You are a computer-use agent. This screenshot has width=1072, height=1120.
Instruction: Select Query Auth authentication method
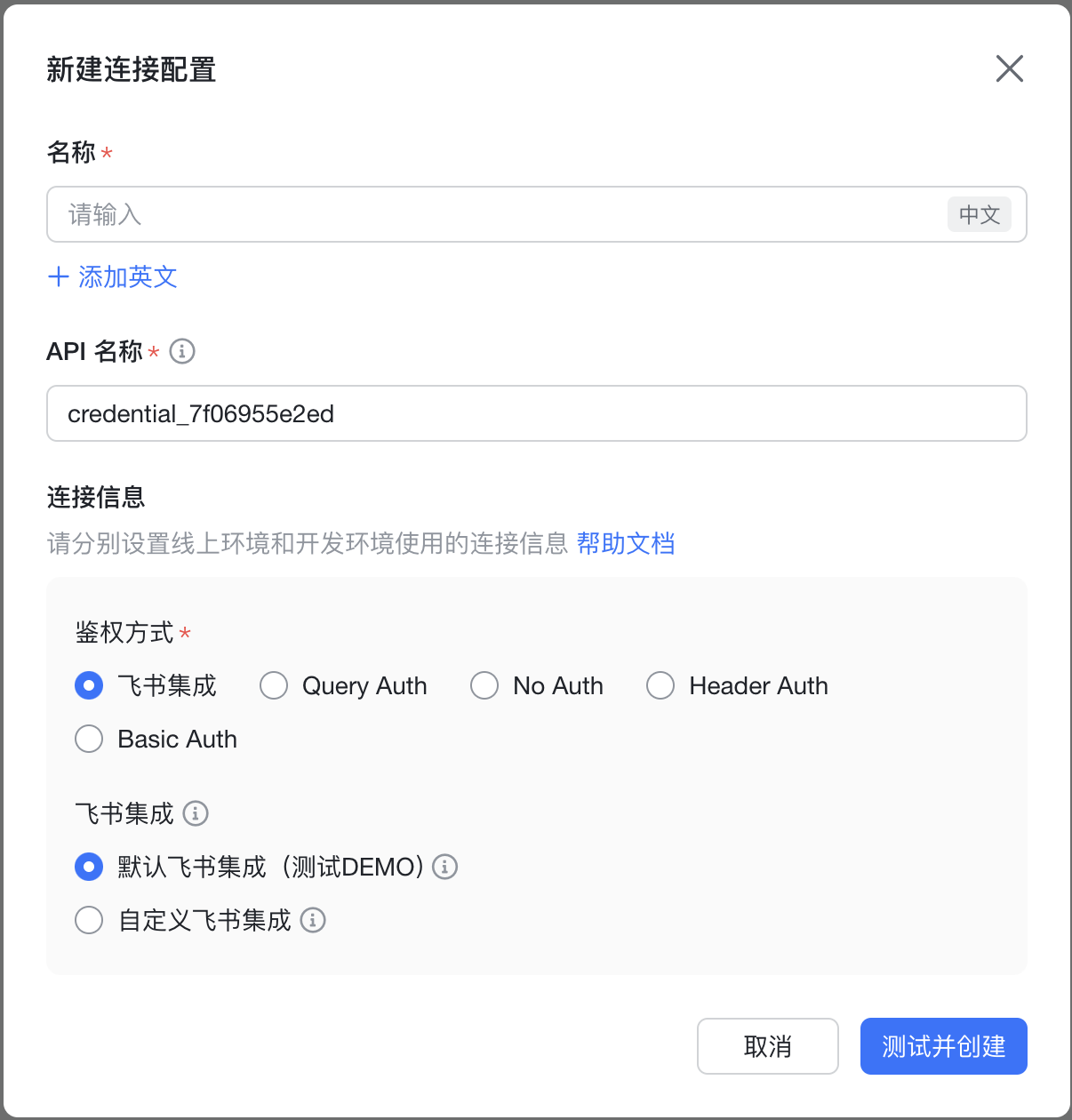(x=274, y=685)
